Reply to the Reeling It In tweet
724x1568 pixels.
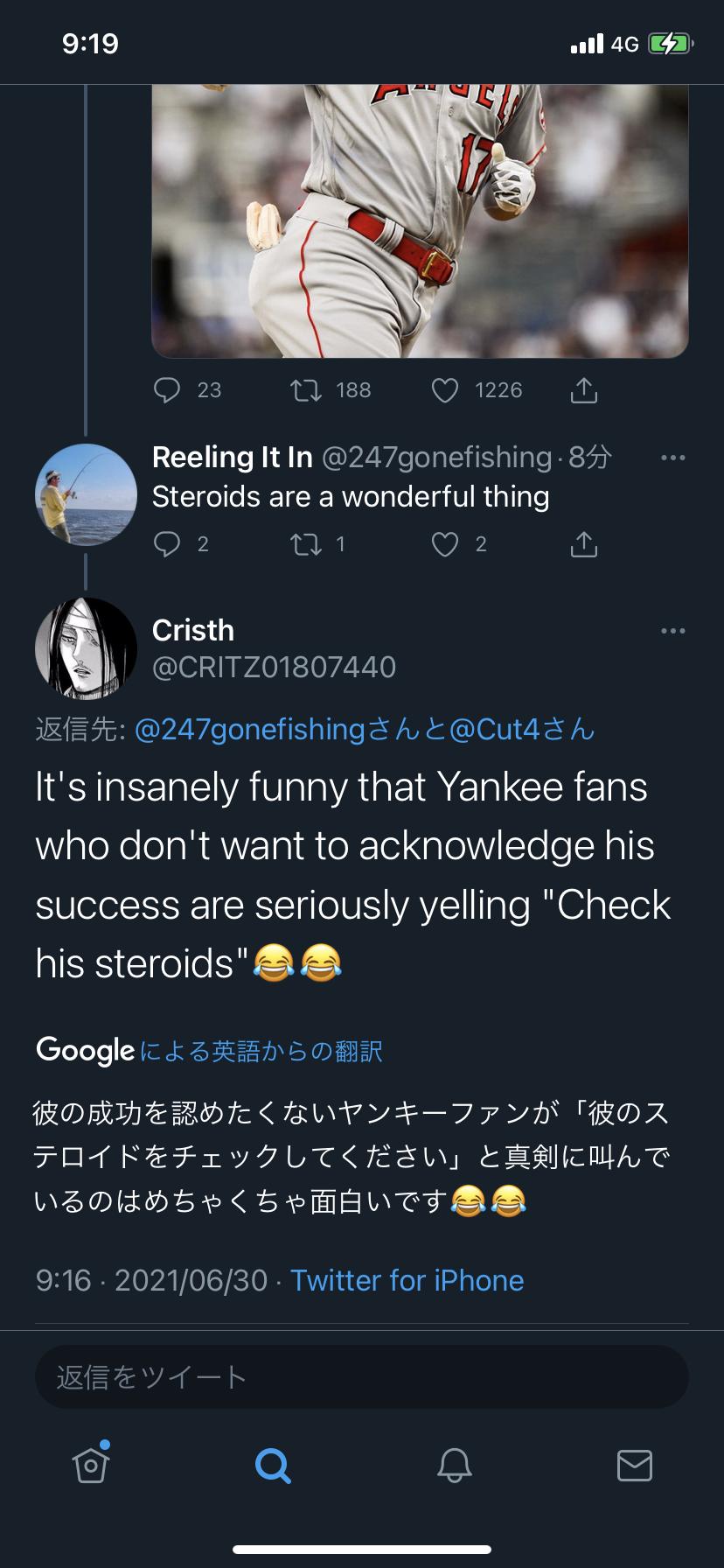[167, 544]
